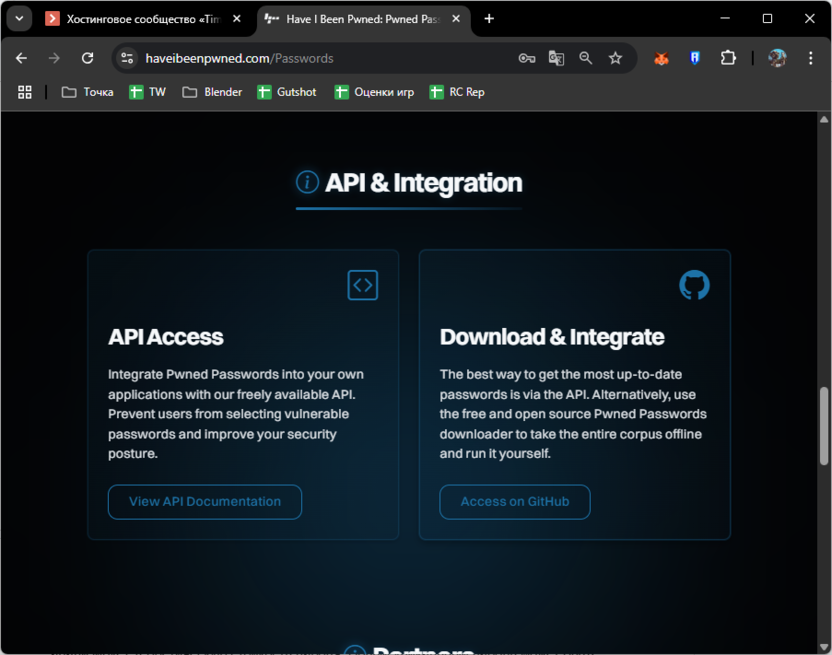
Task: View site information in address bar
Action: [x=127, y=59]
